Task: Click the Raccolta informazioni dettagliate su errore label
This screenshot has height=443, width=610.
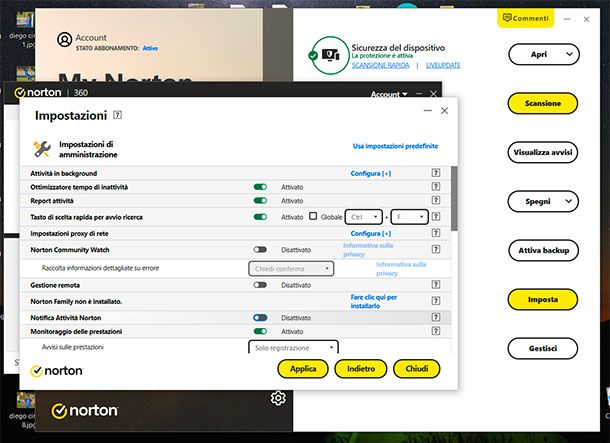Action: point(100,268)
